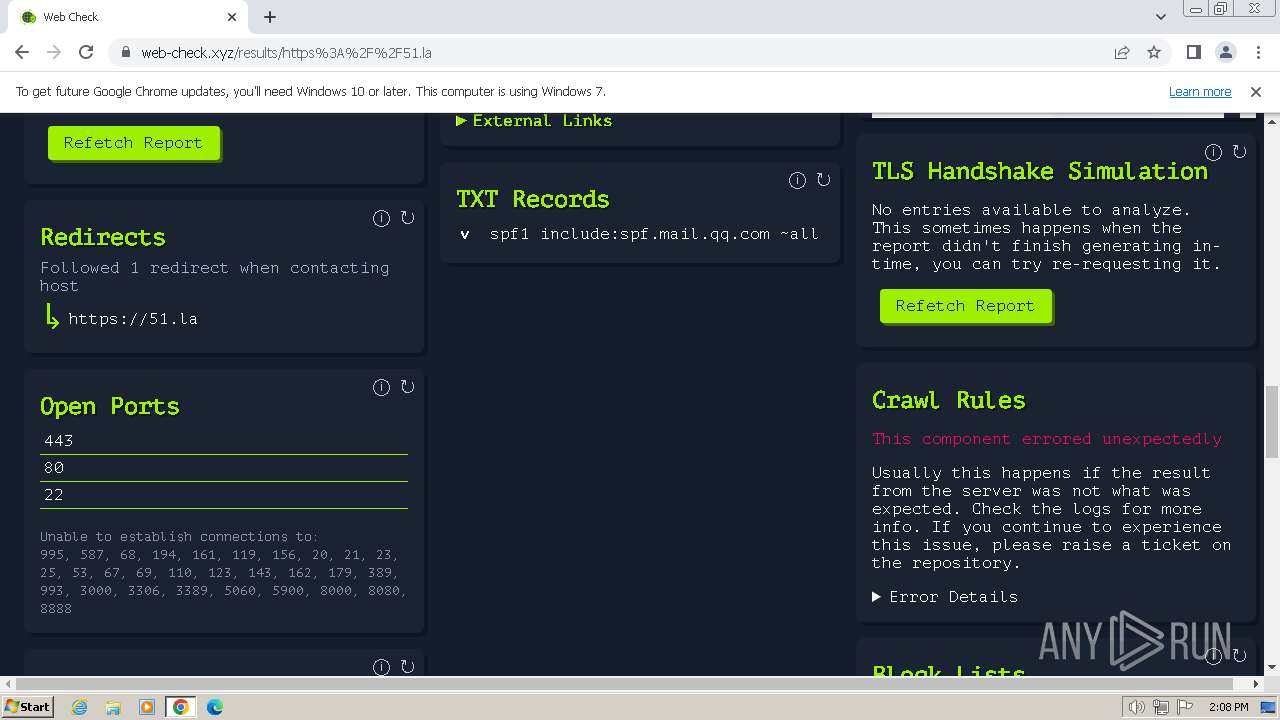1280x720 pixels.
Task: Dismiss the Chrome update notice
Action: [x=1256, y=91]
